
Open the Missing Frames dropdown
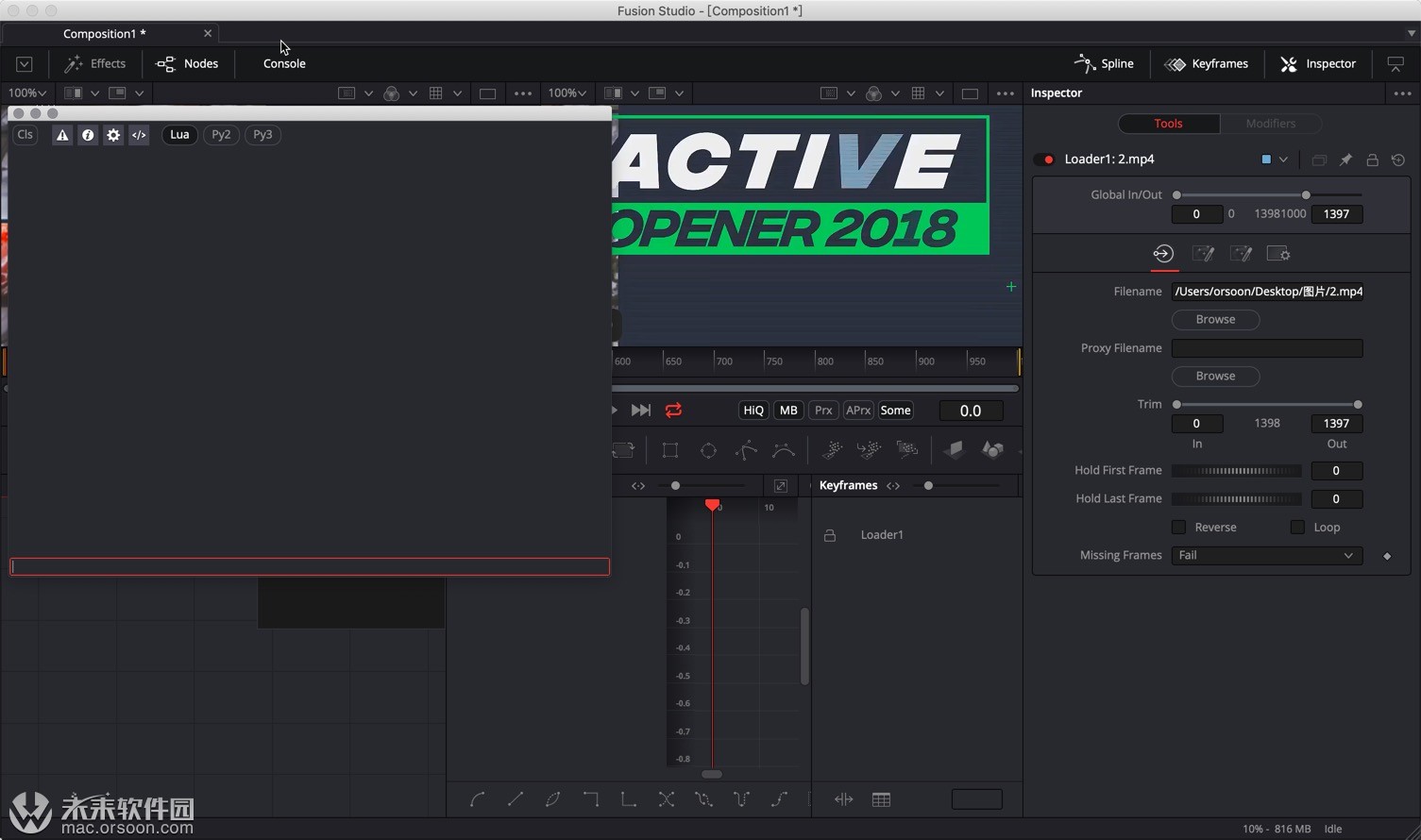point(1267,556)
